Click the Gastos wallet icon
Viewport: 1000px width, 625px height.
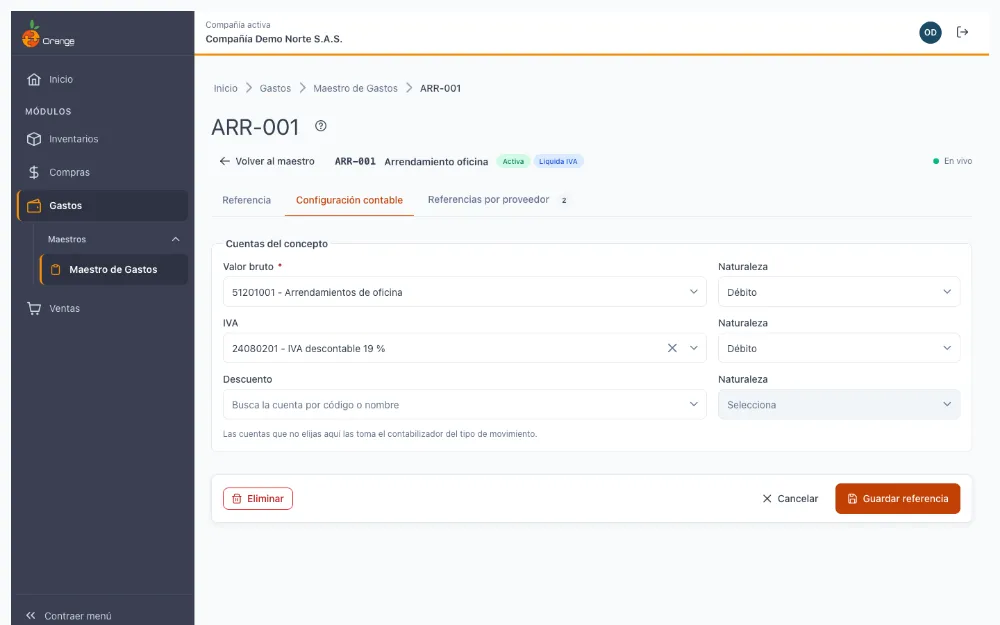point(34,206)
